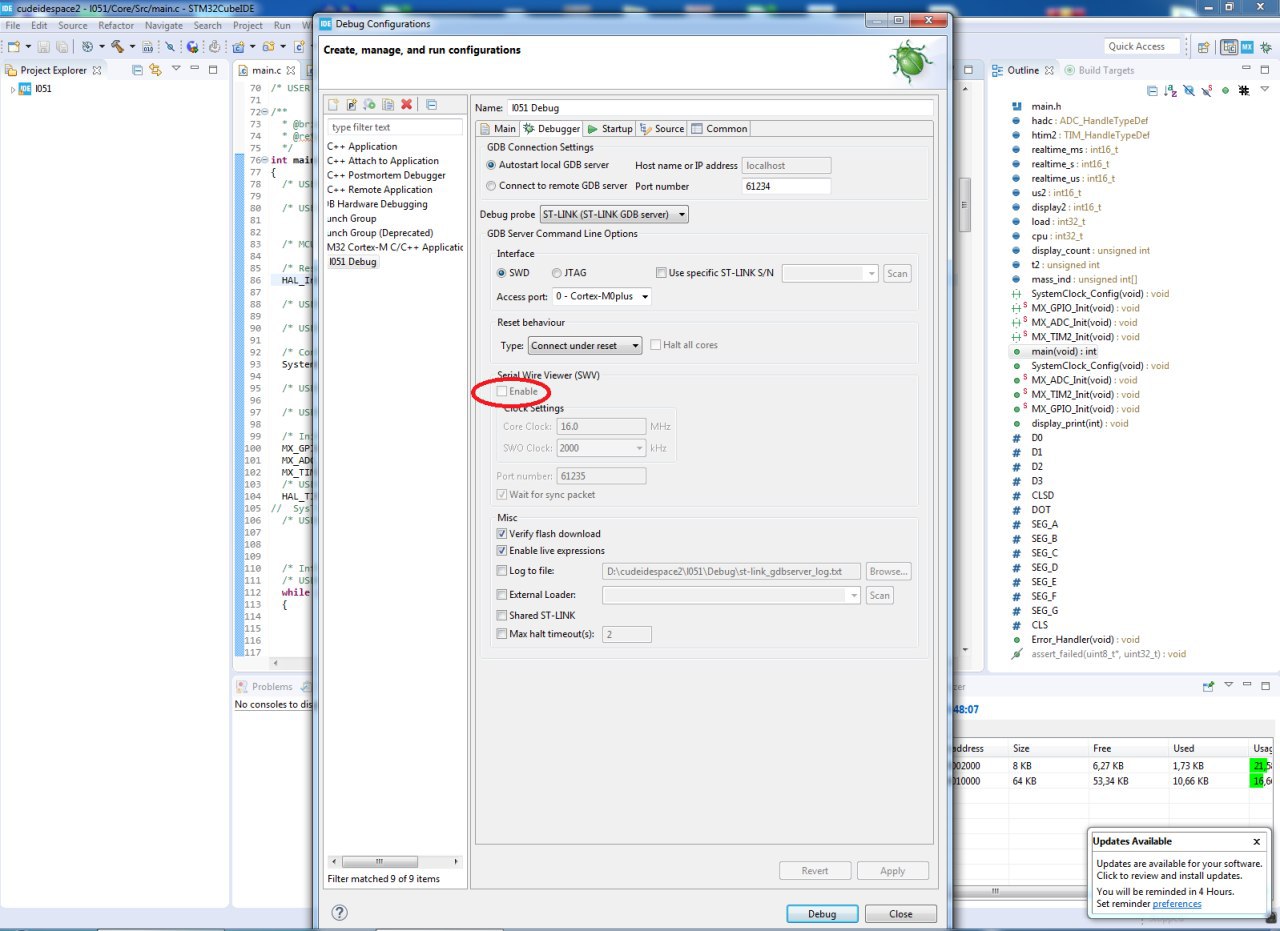Click the Hide Fields icon in Outline

(1188, 90)
